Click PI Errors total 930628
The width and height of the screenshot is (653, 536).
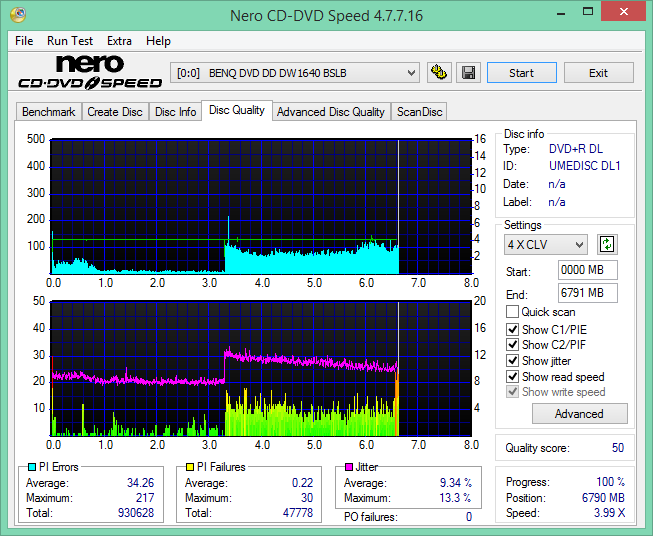pos(136,513)
